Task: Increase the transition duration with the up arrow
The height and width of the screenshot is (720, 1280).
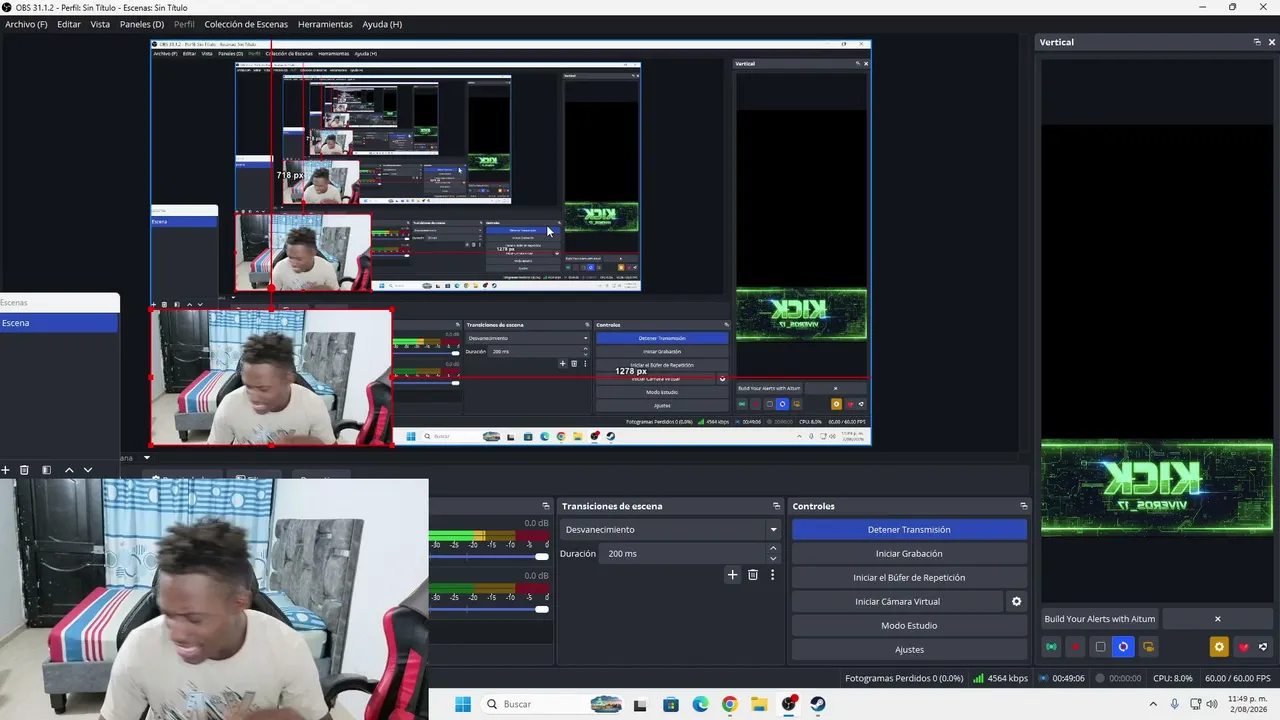Action: click(773, 549)
